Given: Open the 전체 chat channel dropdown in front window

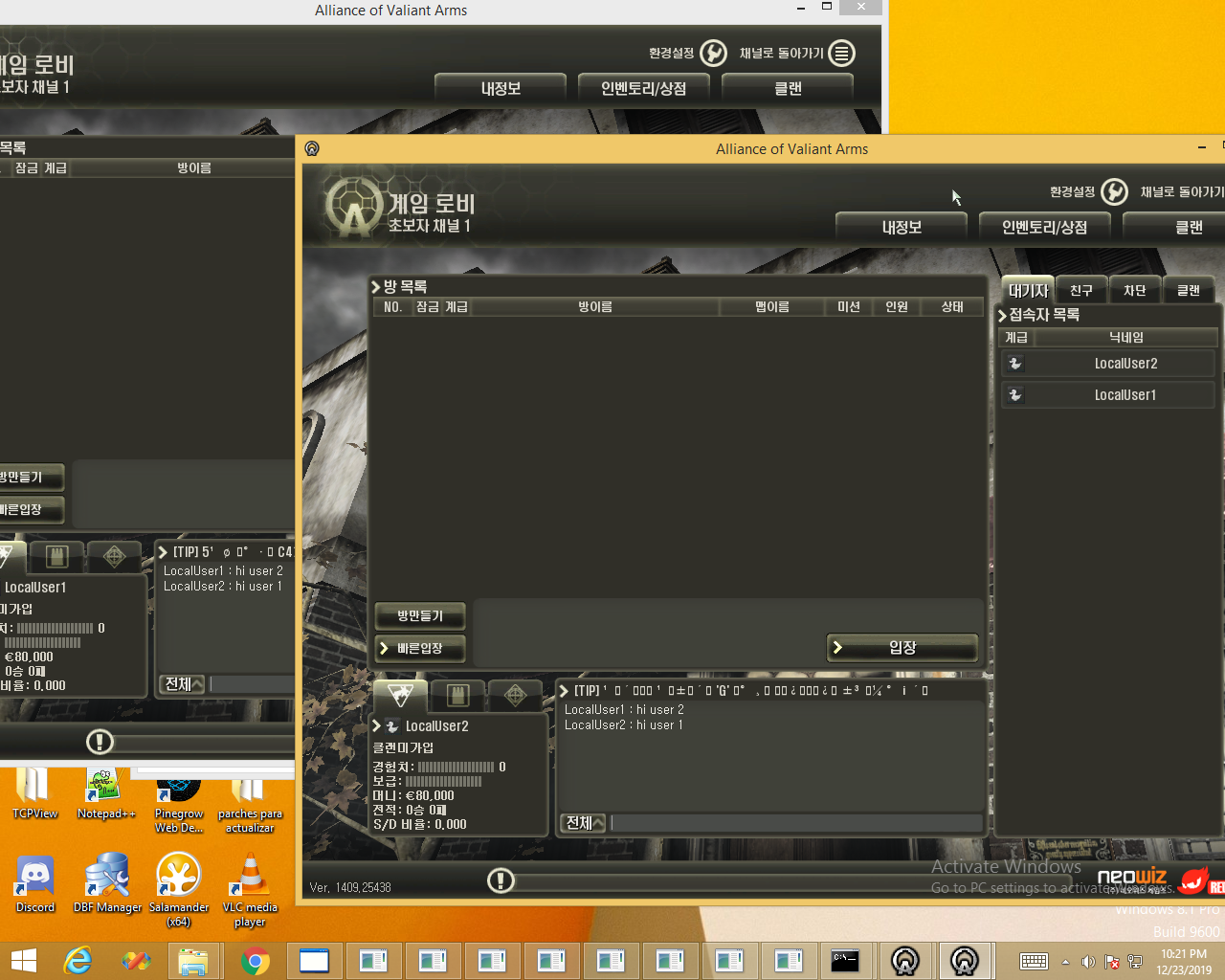Looking at the screenshot, I should click(x=583, y=823).
